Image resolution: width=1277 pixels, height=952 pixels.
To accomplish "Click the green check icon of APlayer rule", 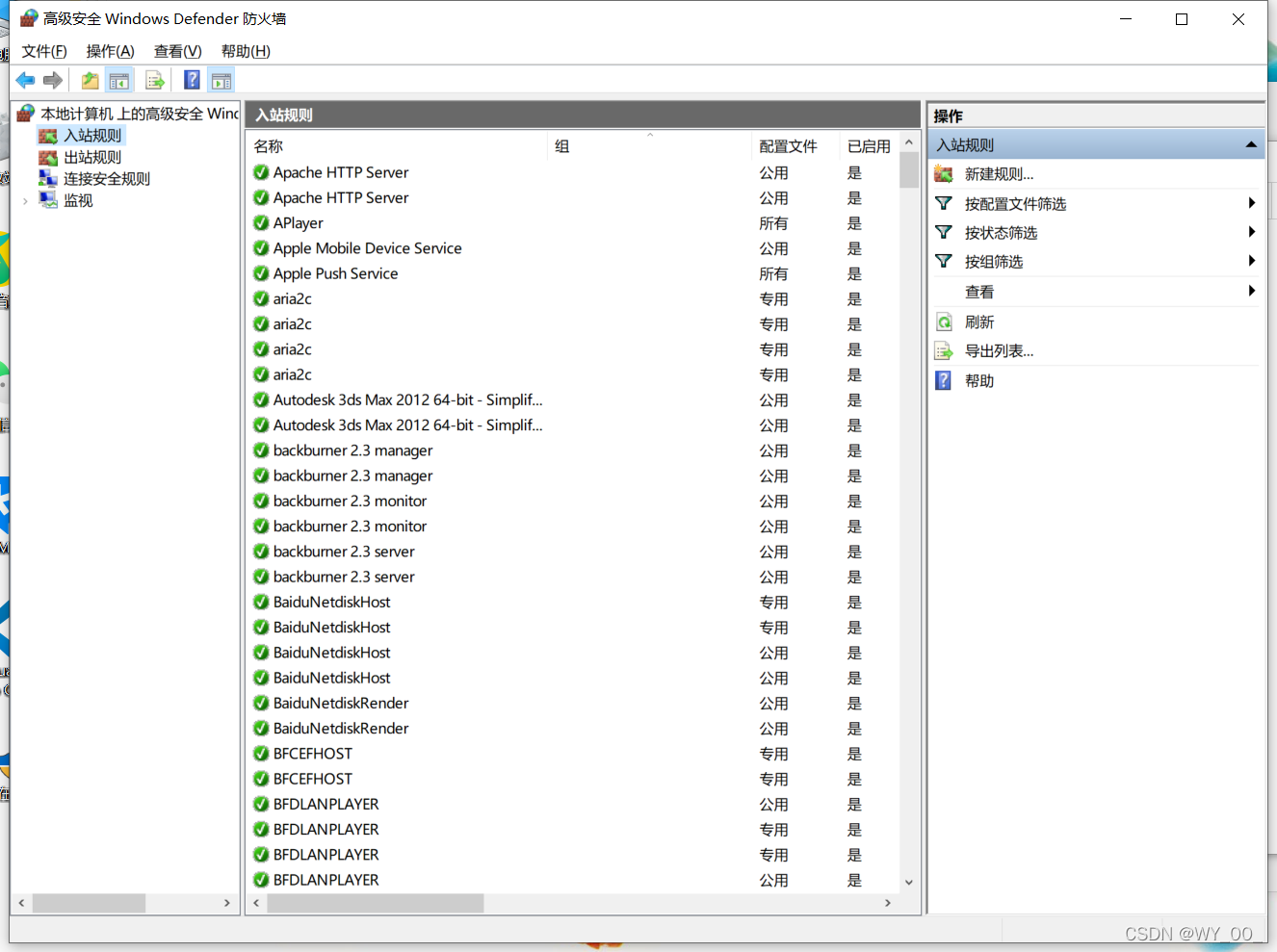I will [x=261, y=222].
